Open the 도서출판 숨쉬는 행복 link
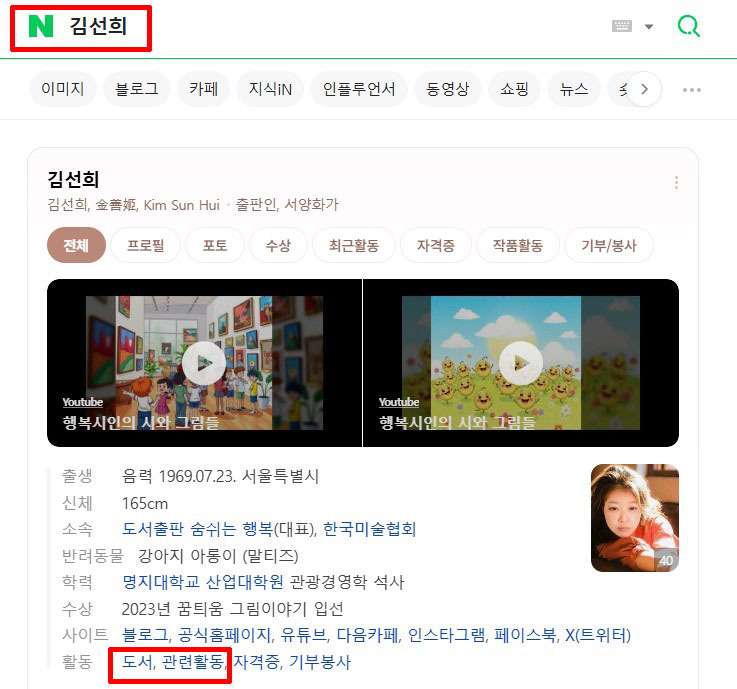This screenshot has width=737, height=689. tap(197, 529)
